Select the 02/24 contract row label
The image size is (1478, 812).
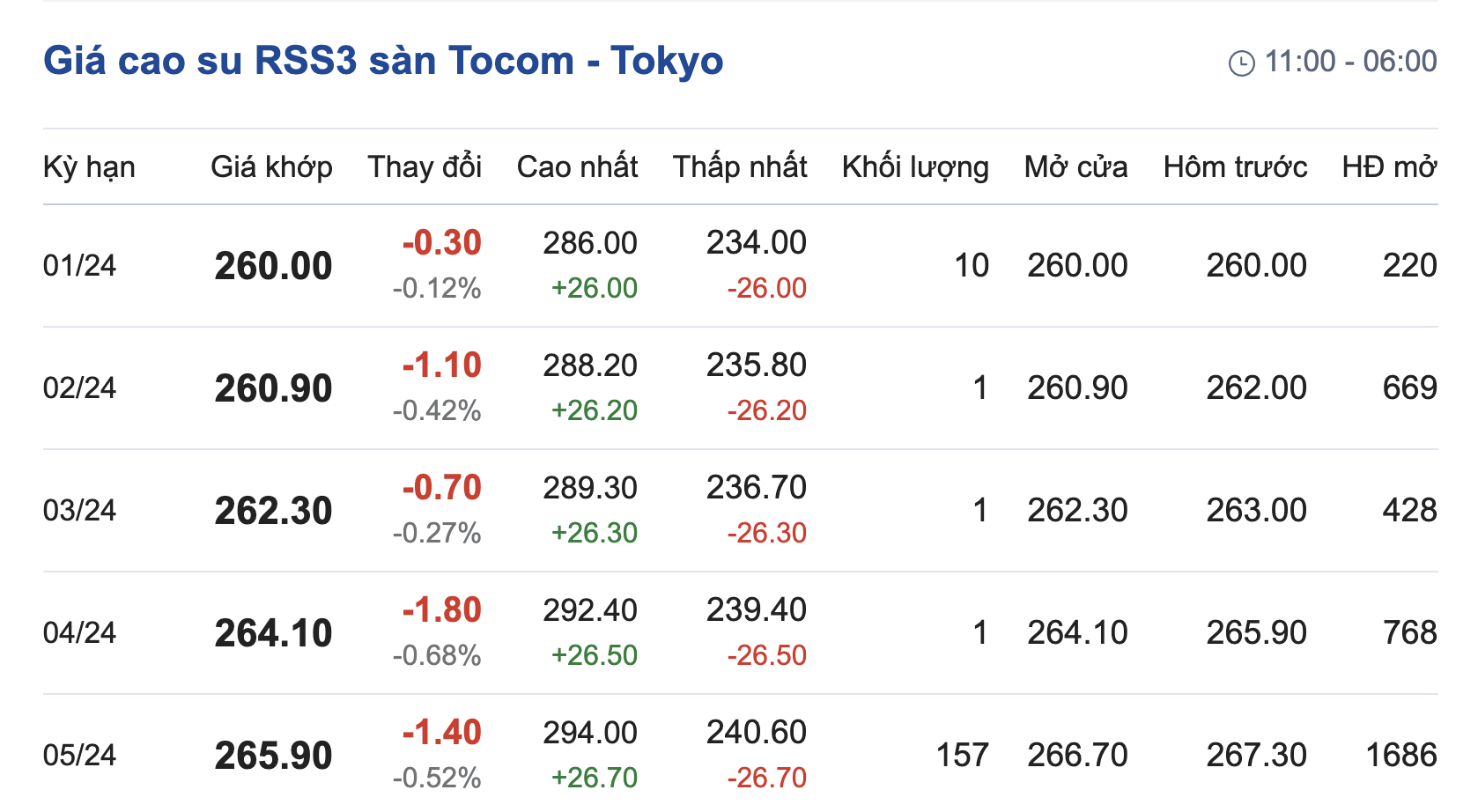(x=79, y=388)
